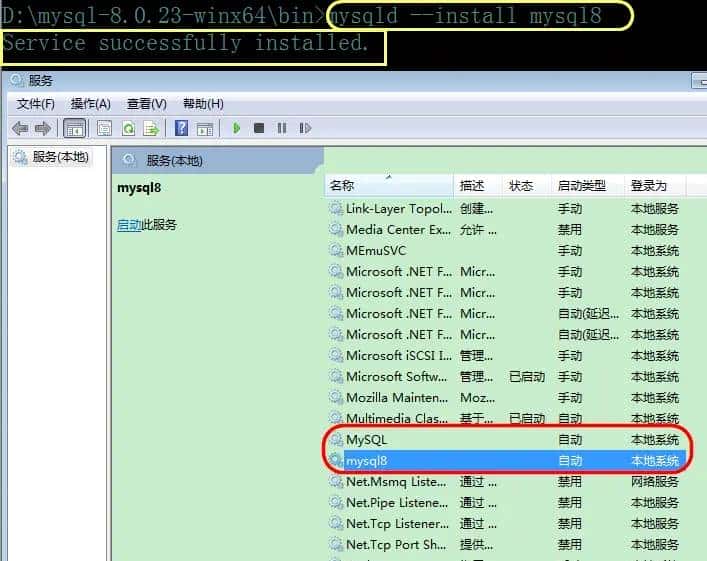The height and width of the screenshot is (561, 707).
Task: Click the Properties toolbar icon
Action: (105, 129)
